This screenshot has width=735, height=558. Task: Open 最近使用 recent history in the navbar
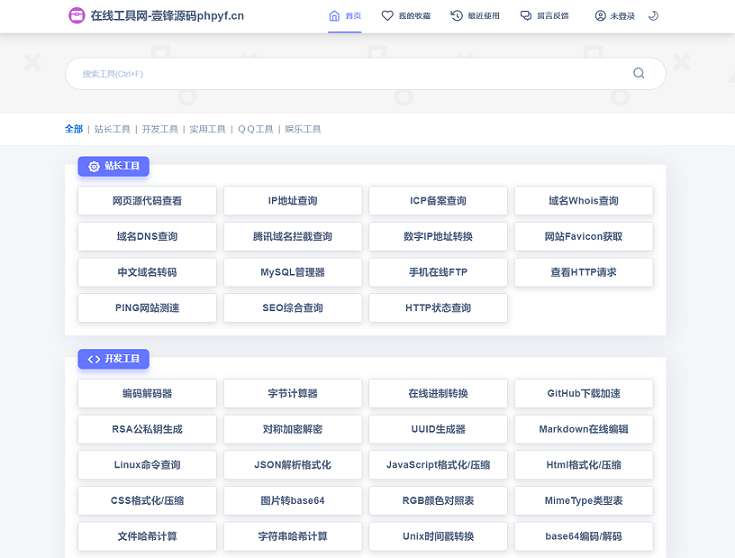click(x=475, y=16)
